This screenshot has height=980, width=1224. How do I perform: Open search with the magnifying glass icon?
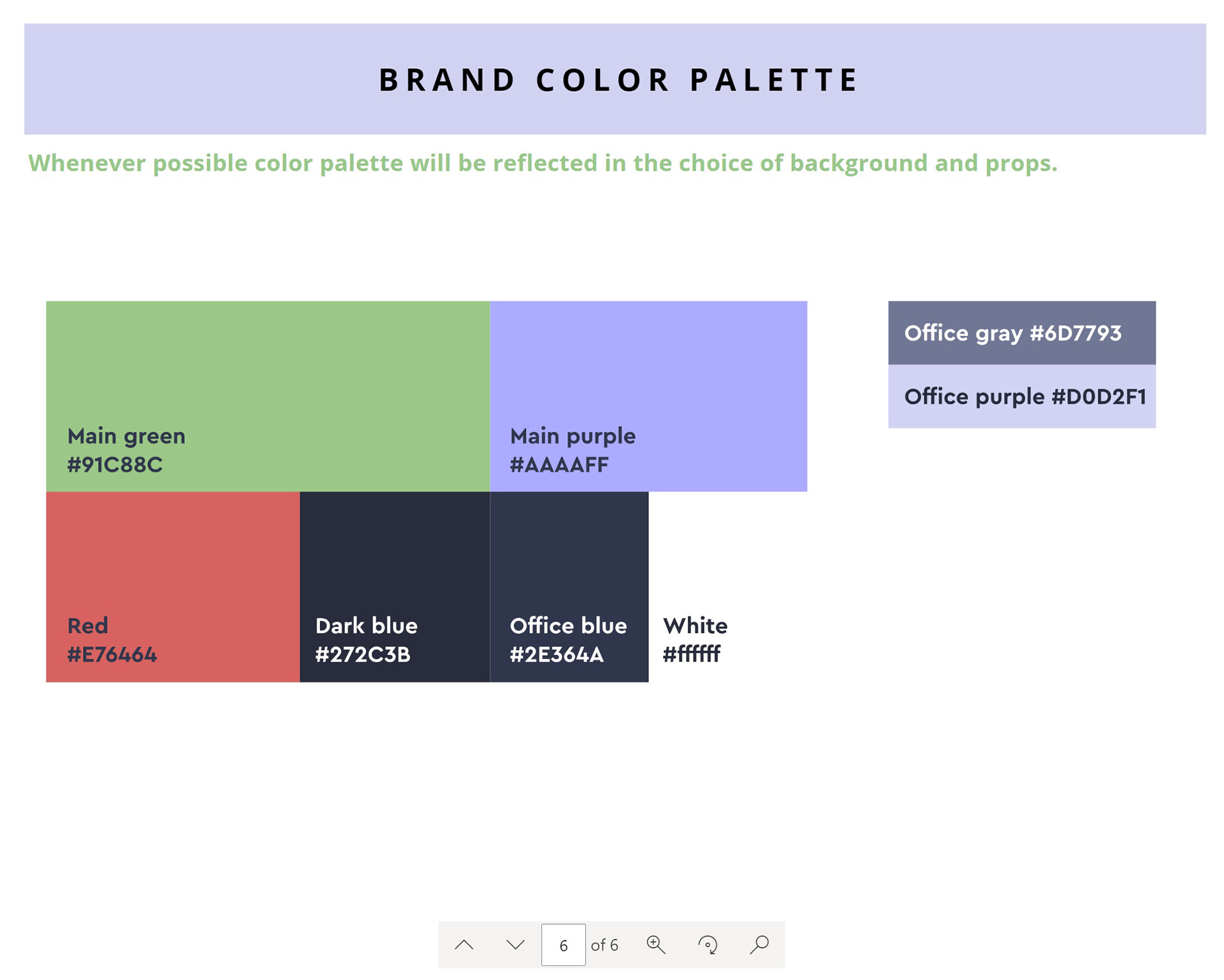point(759,945)
